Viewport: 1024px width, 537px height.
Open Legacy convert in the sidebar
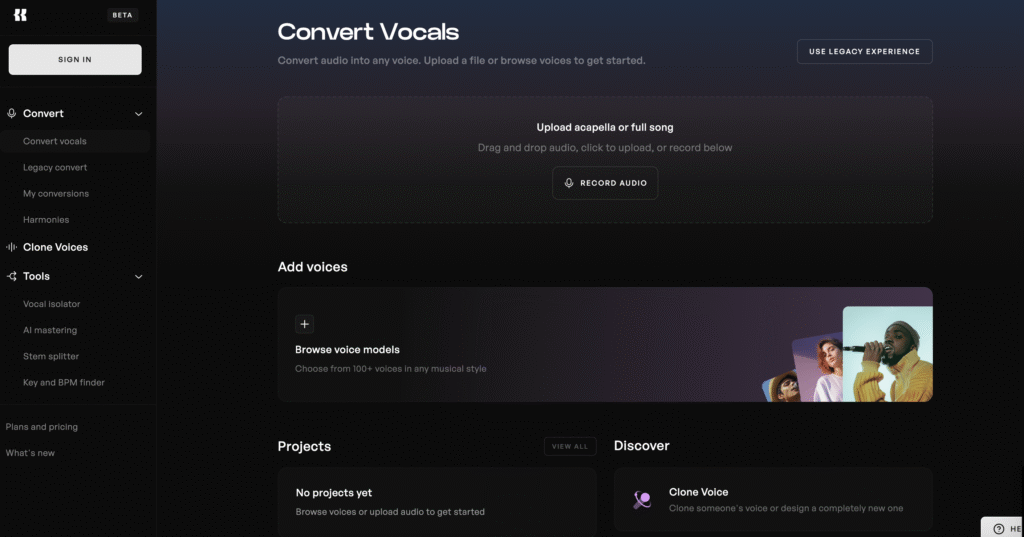(55, 167)
